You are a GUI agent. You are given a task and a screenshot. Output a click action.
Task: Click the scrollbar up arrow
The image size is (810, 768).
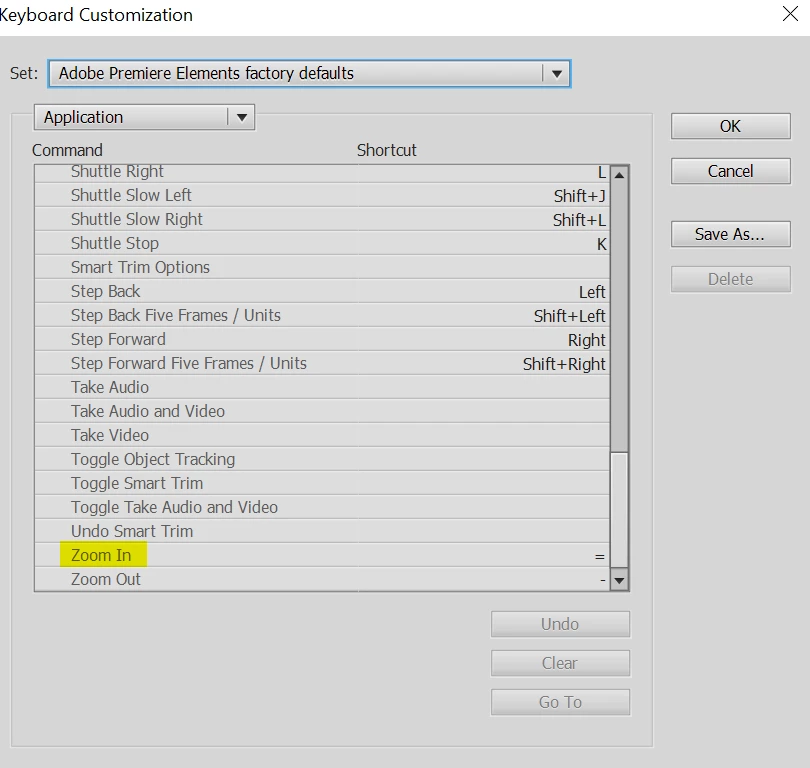[619, 175]
